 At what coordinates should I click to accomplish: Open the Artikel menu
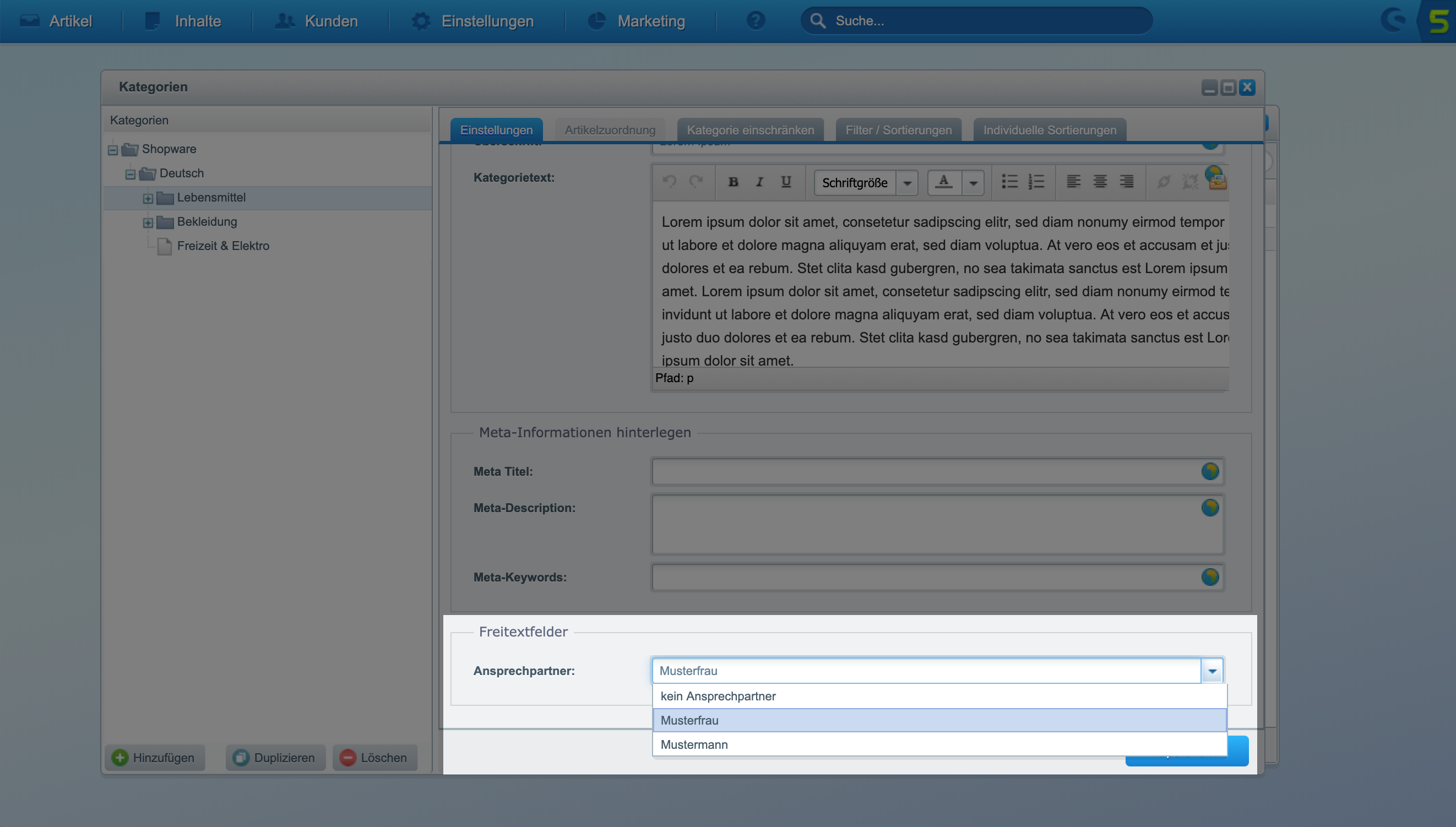point(56,21)
